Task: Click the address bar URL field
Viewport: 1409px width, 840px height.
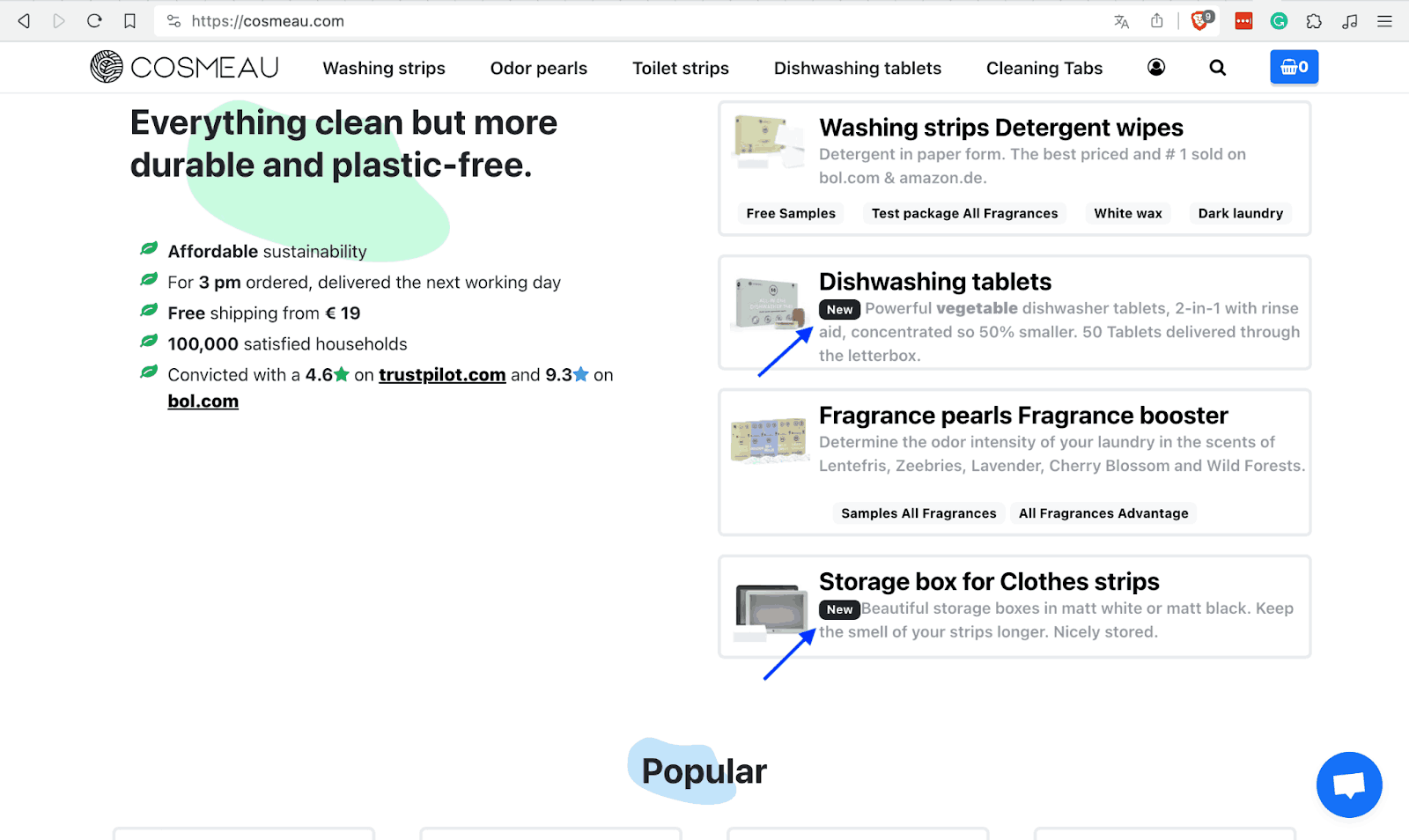Action: [616, 21]
